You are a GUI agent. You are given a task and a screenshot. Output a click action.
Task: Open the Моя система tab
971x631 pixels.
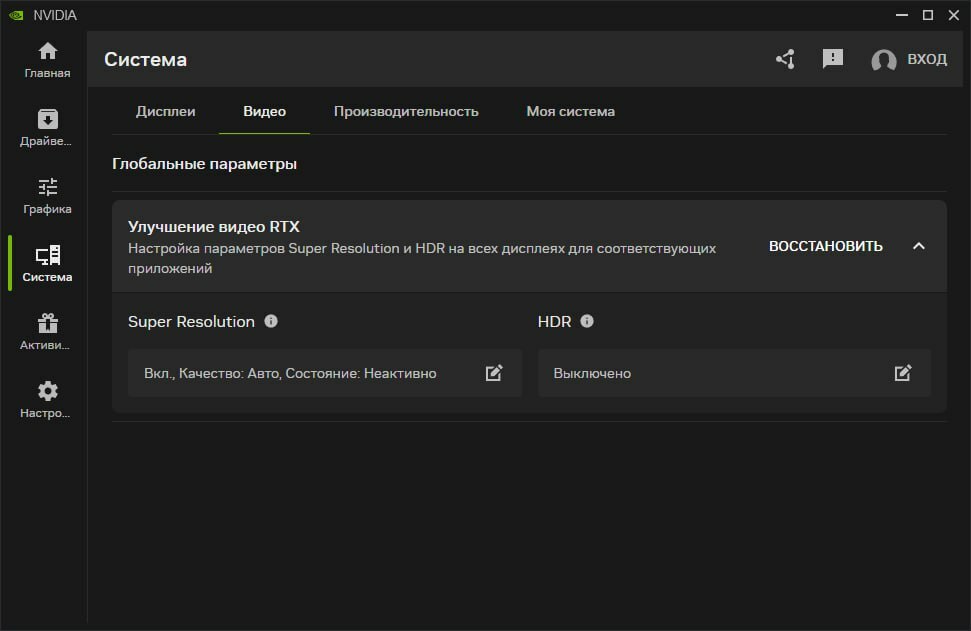point(570,112)
